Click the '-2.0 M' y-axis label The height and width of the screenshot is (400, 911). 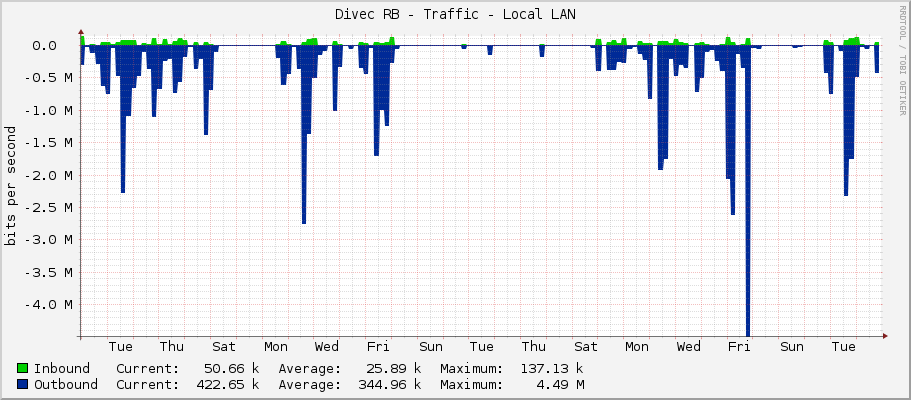point(48,175)
